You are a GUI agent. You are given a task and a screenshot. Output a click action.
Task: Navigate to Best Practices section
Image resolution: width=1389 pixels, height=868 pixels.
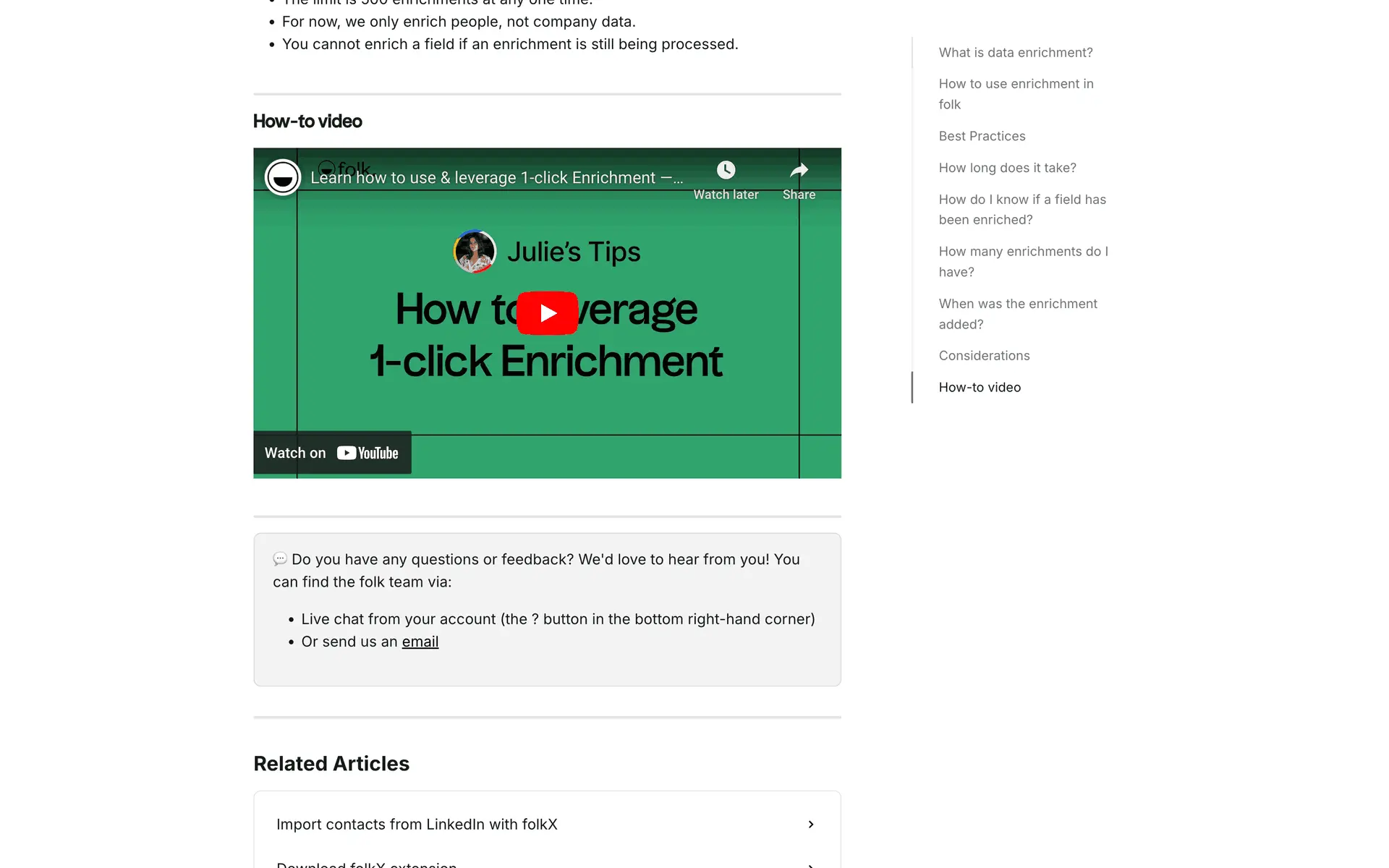point(982,136)
